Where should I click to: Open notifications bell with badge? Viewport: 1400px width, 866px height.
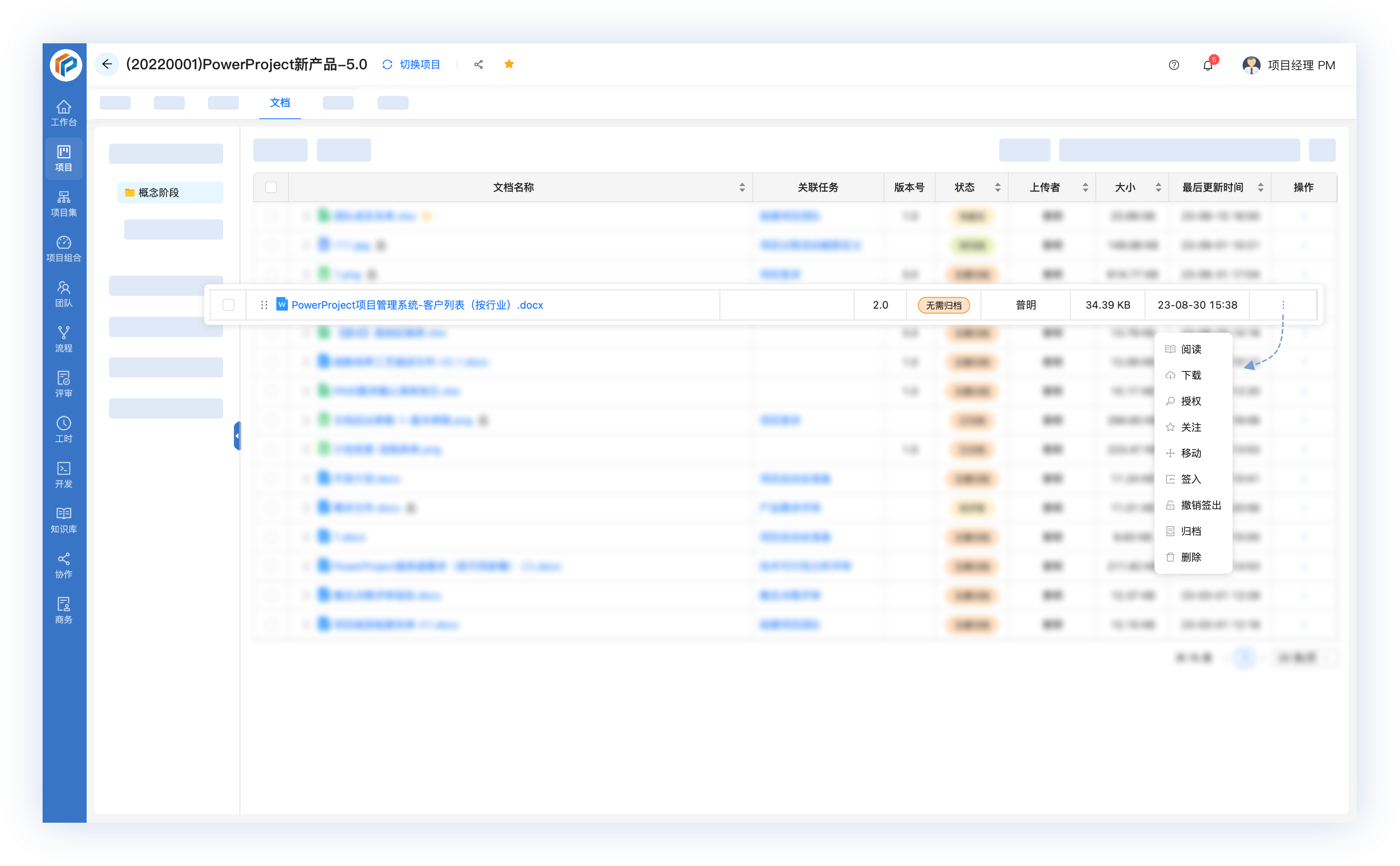point(1208,65)
